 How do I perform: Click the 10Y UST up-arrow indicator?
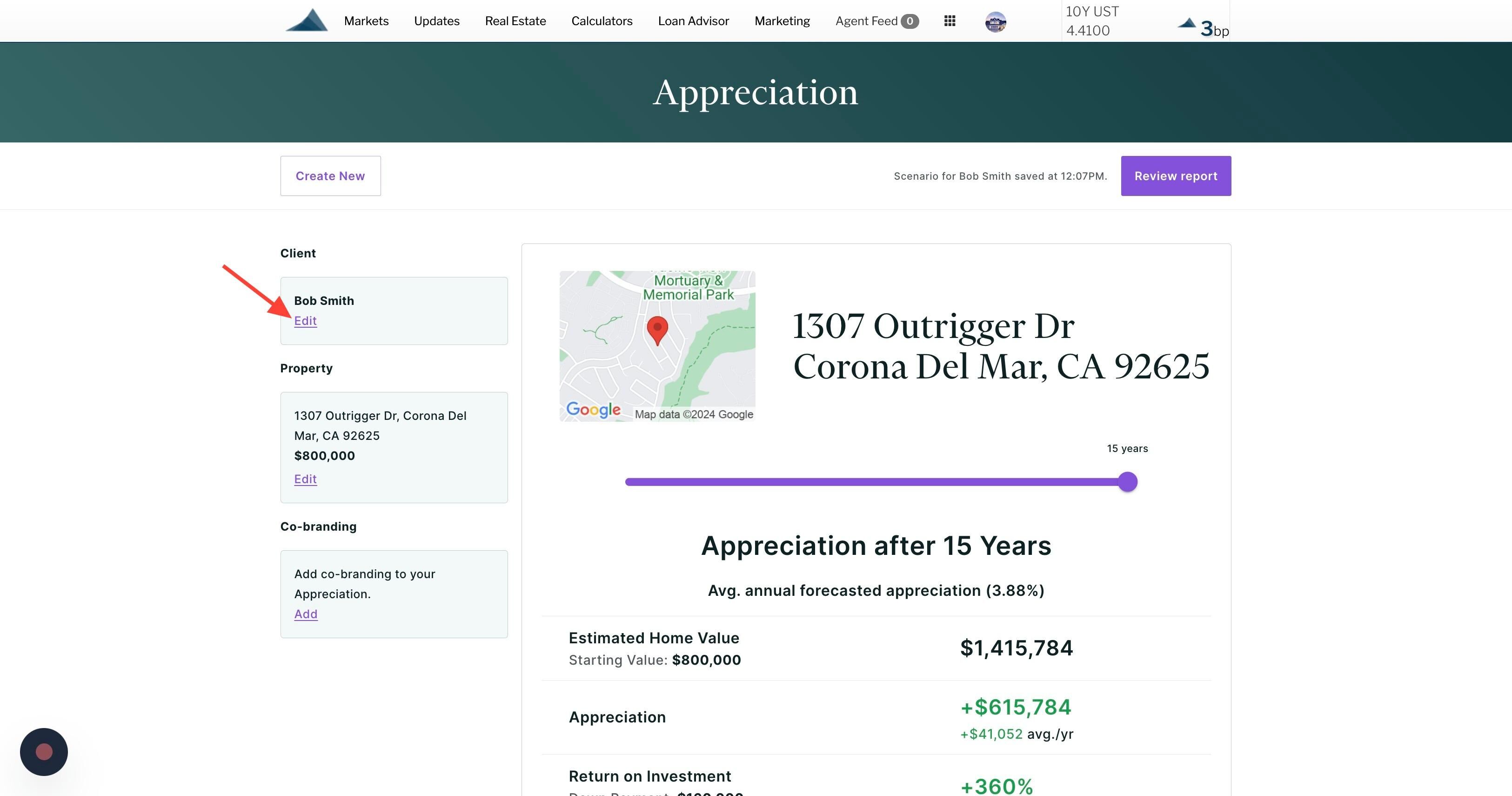point(1187,23)
